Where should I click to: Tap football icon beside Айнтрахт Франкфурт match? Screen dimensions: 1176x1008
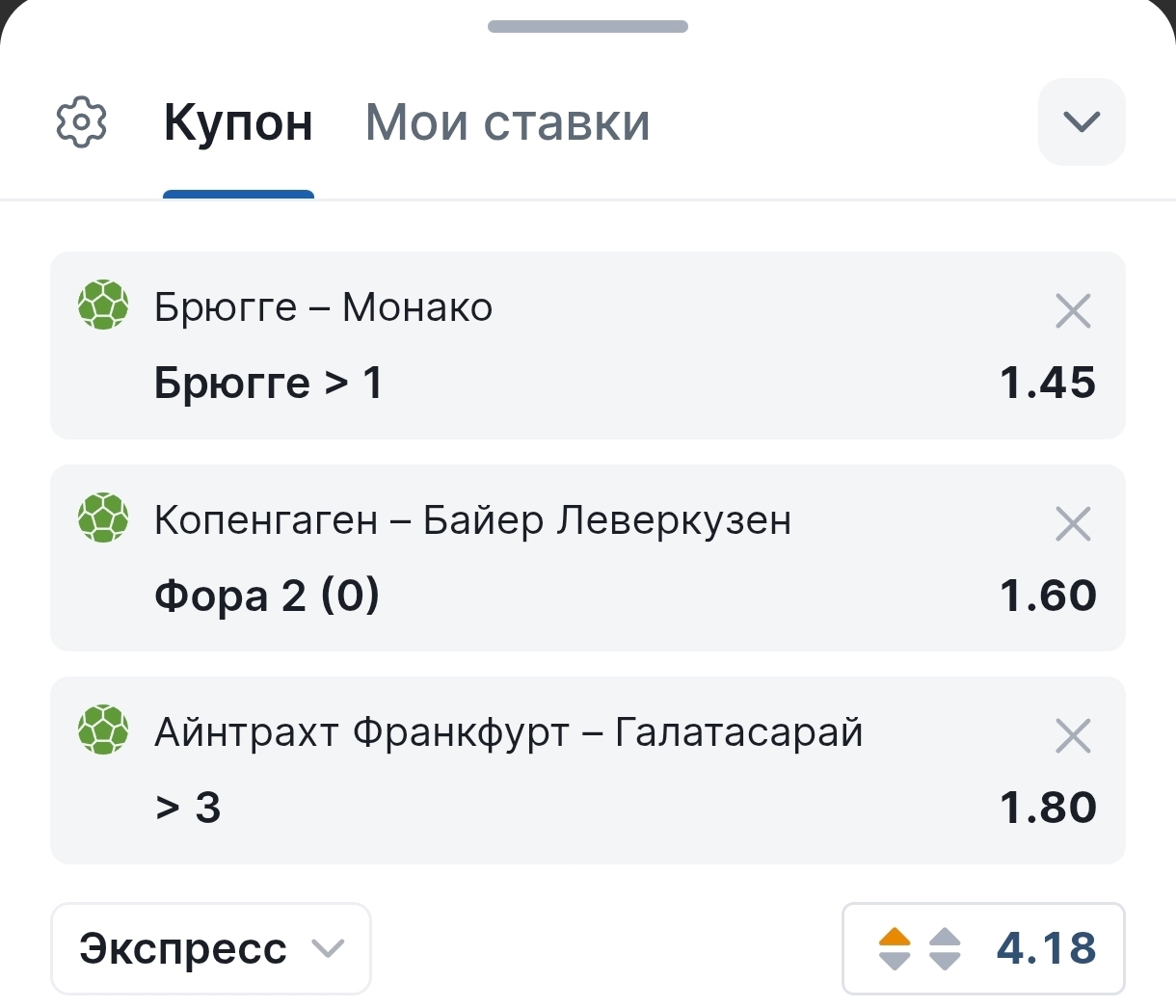pos(103,729)
